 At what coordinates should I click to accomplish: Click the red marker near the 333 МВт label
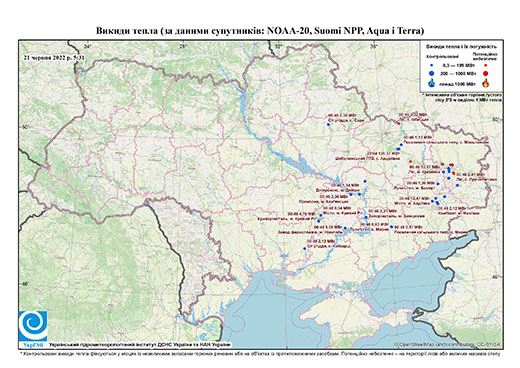coord(399,123)
